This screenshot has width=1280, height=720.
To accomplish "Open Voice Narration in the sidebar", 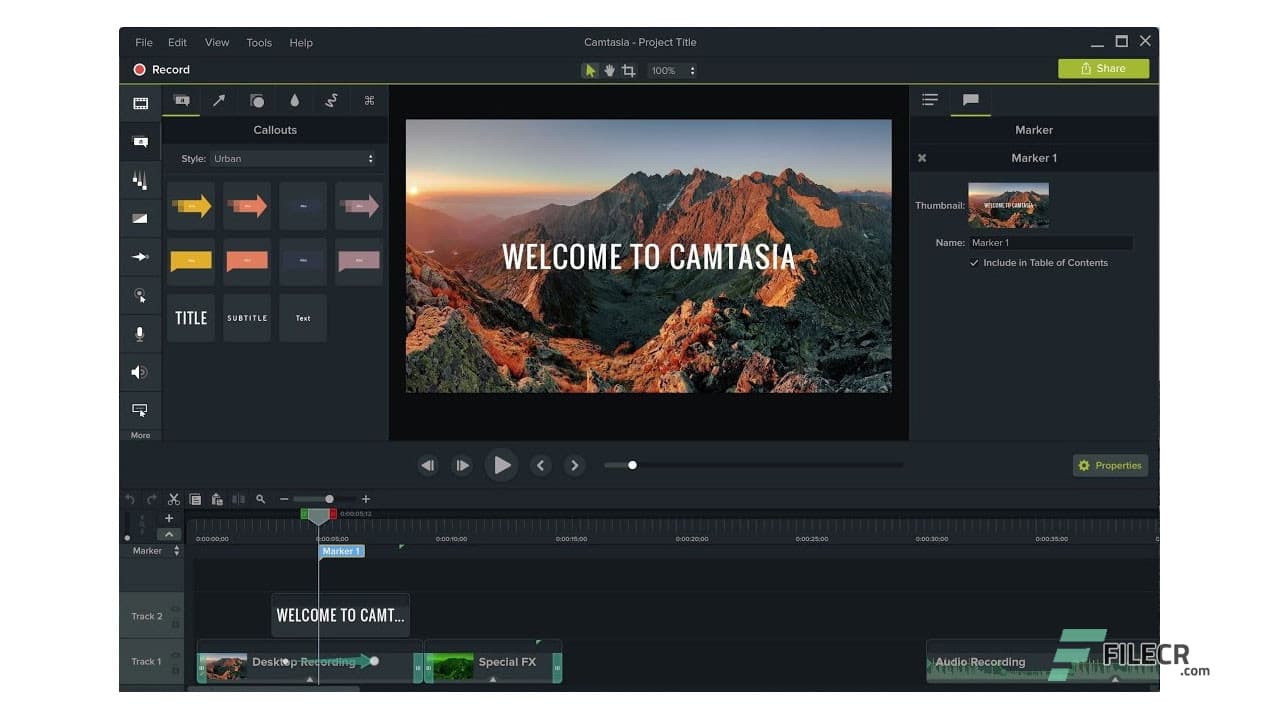I will click(140, 333).
